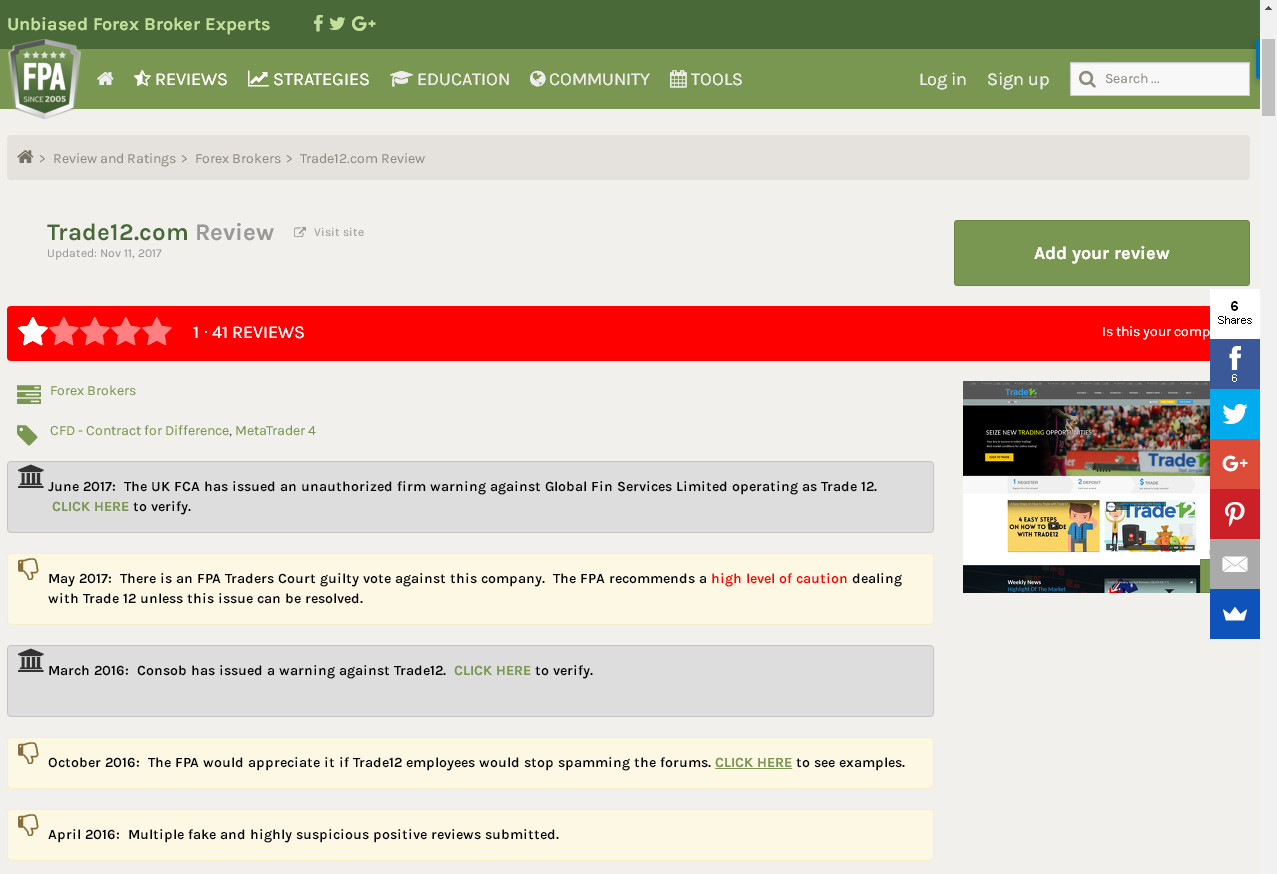Open Forex Brokers breadcrumb link
Image resolution: width=1277 pixels, height=874 pixels.
click(x=238, y=158)
